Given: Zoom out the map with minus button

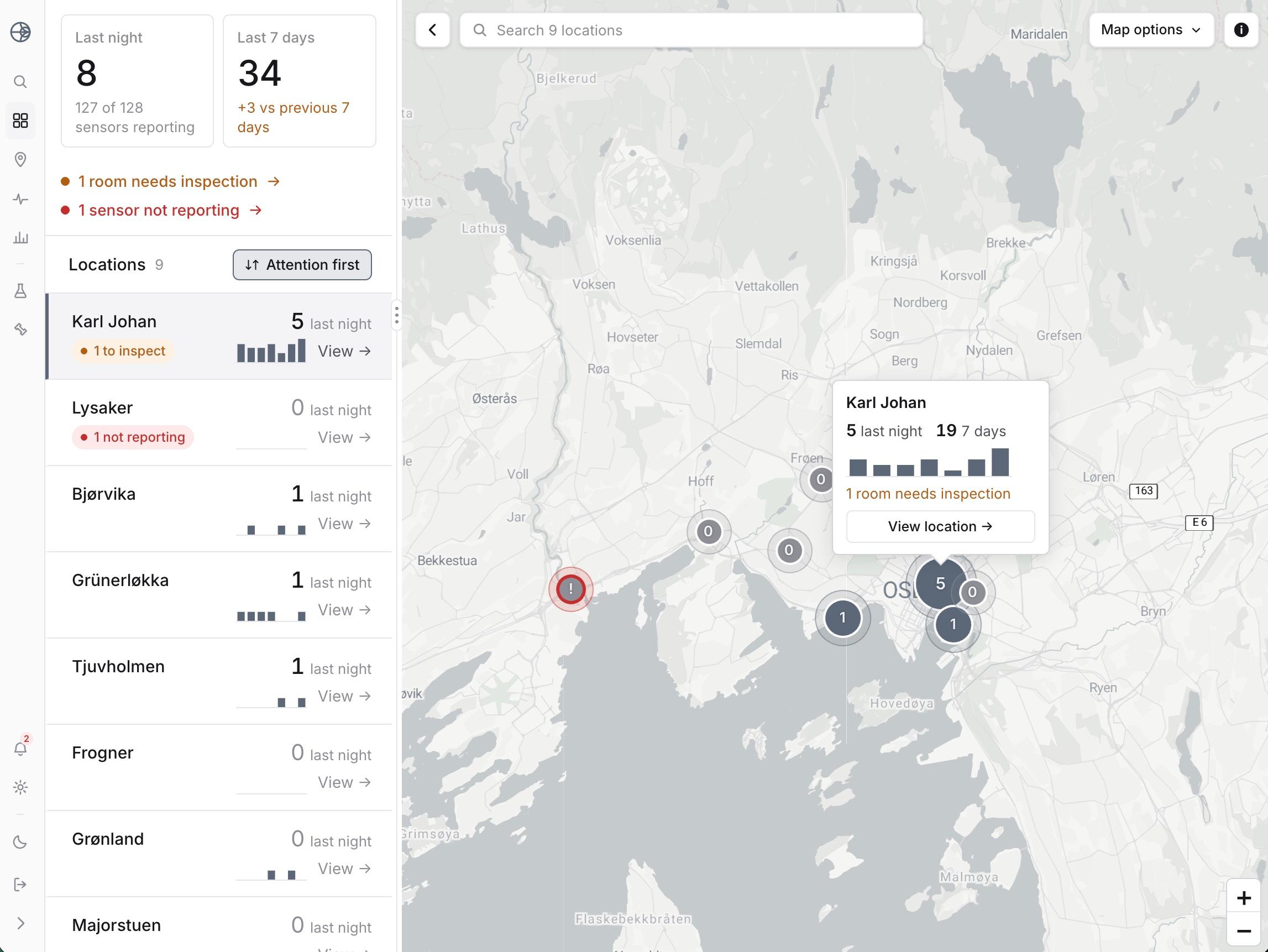Looking at the screenshot, I should coord(1243,932).
